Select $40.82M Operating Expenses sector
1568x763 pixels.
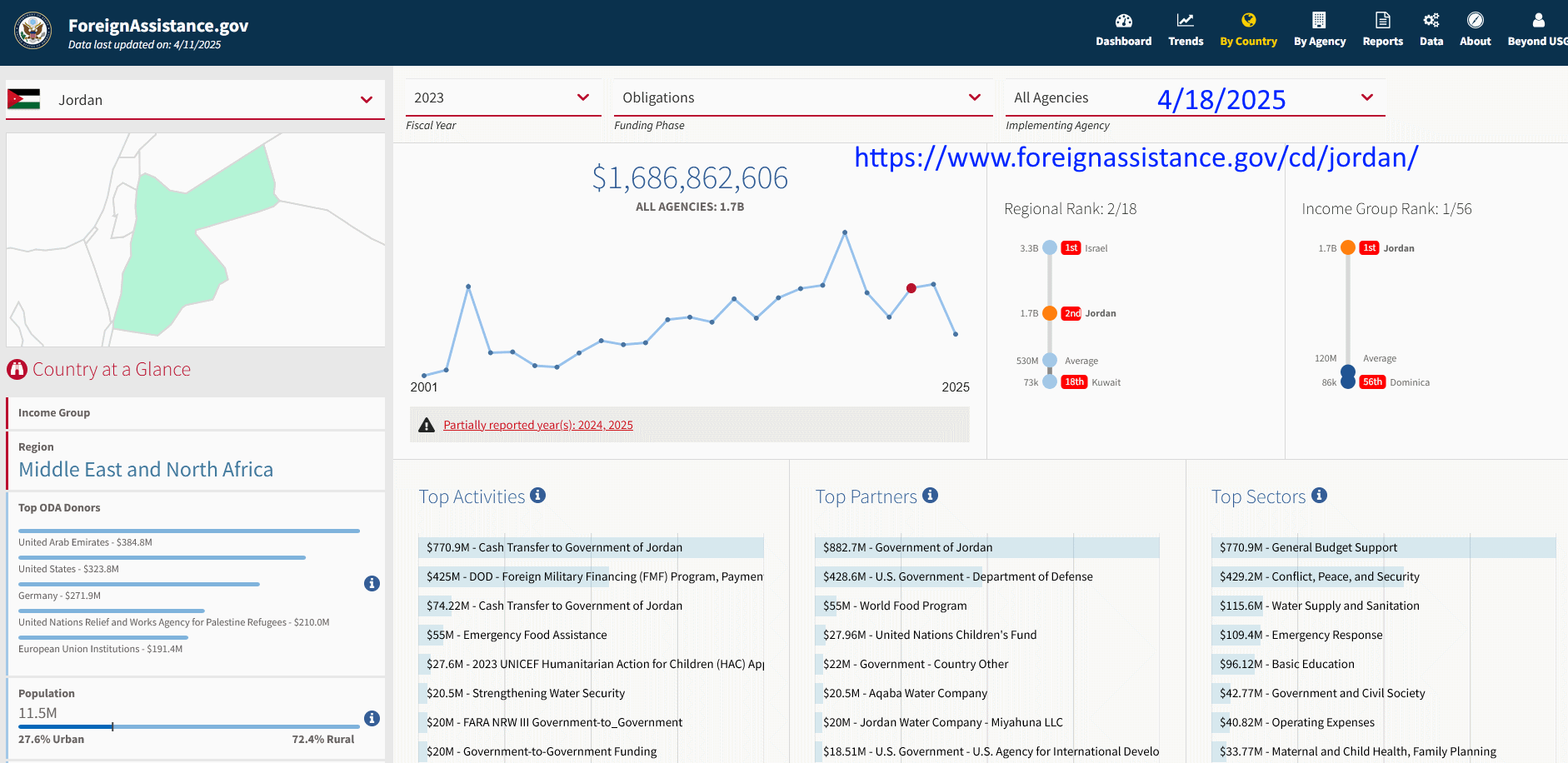tap(1383, 722)
